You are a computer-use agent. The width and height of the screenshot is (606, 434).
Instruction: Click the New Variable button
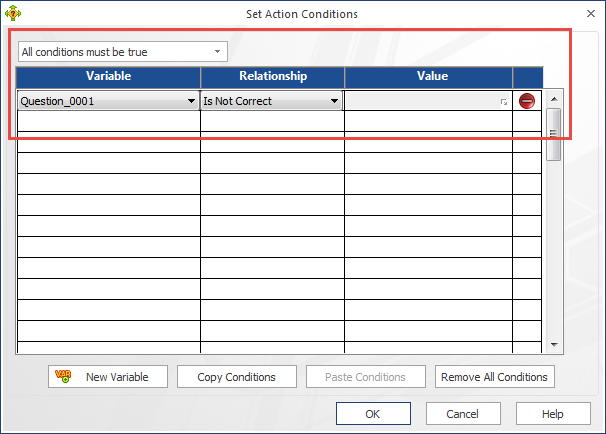pyautogui.click(x=108, y=377)
